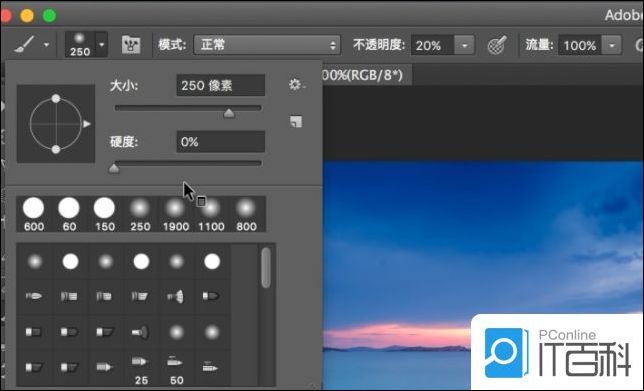Viewport: 644px width, 391px height.
Task: Click the 250 brush preset thumbnail in options bar
Action: pyautogui.click(x=80, y=44)
